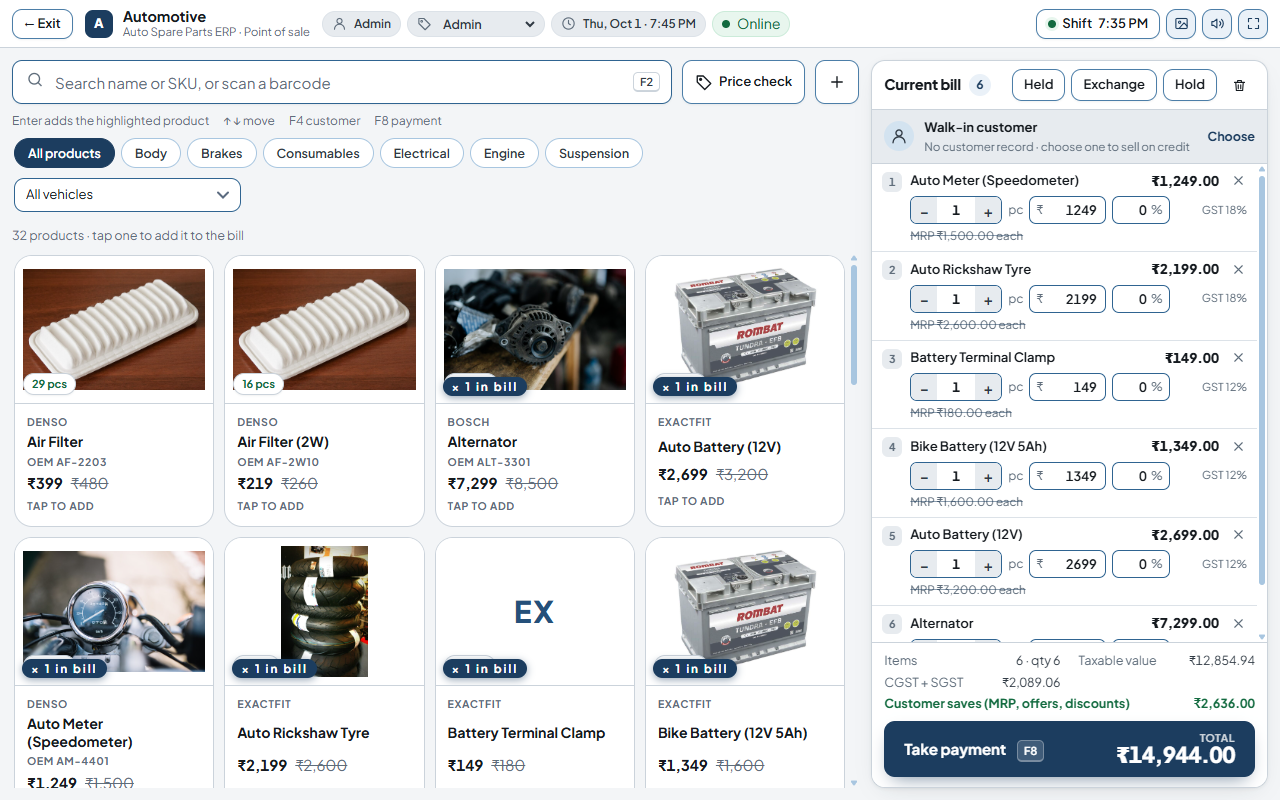Hold the current bill
Screen dimensions: 1280x800
pyautogui.click(x=1190, y=85)
